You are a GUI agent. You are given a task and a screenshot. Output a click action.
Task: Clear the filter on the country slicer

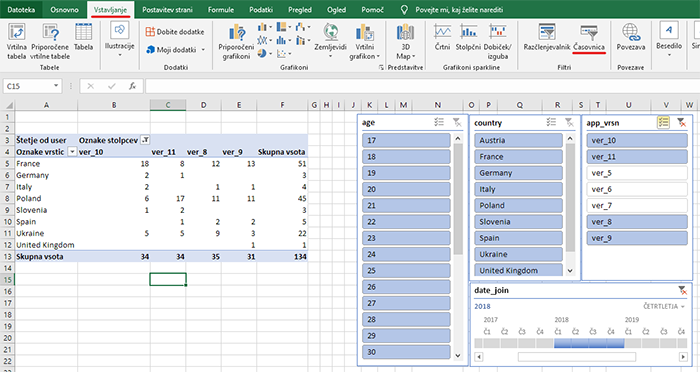tap(569, 122)
